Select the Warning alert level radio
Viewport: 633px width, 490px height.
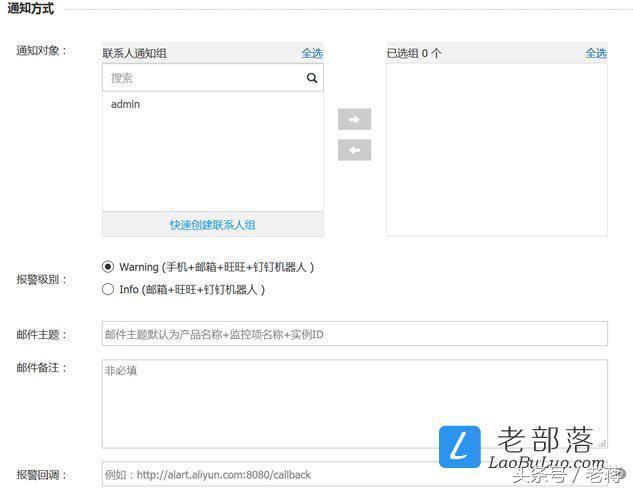[108, 267]
